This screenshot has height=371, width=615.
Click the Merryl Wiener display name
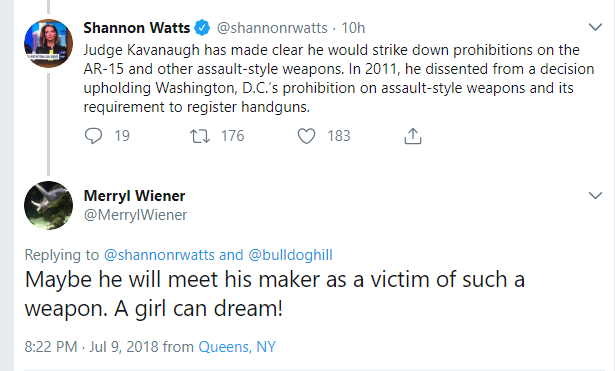click(134, 196)
